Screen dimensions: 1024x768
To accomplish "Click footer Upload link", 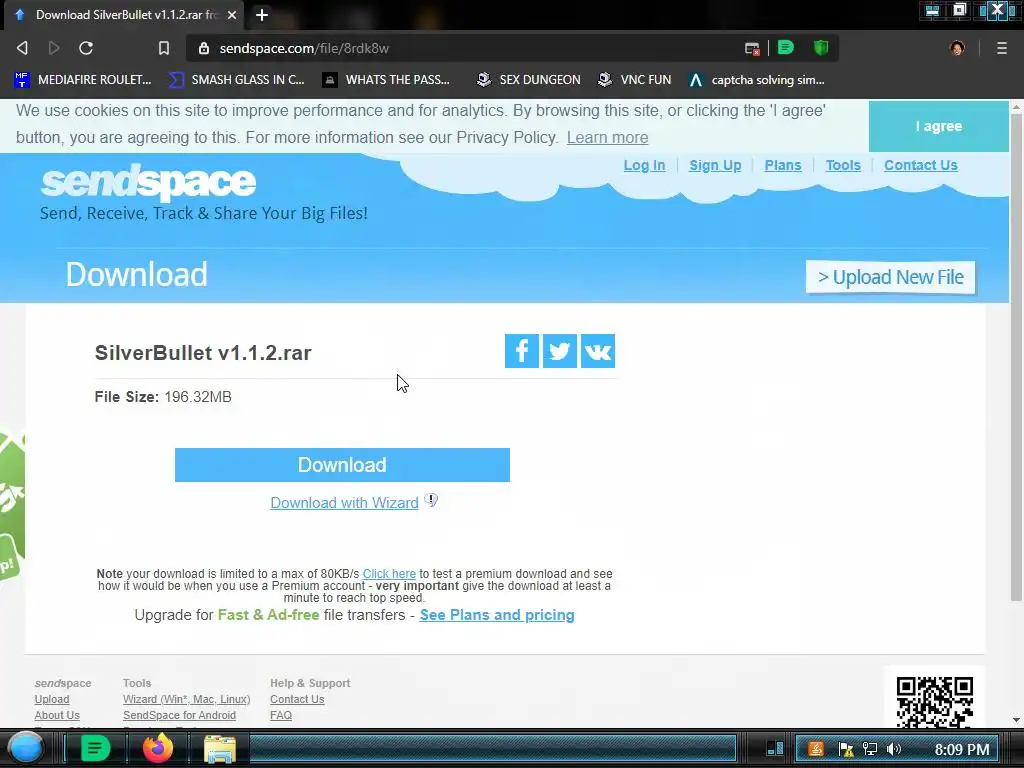I will click(x=52, y=699).
